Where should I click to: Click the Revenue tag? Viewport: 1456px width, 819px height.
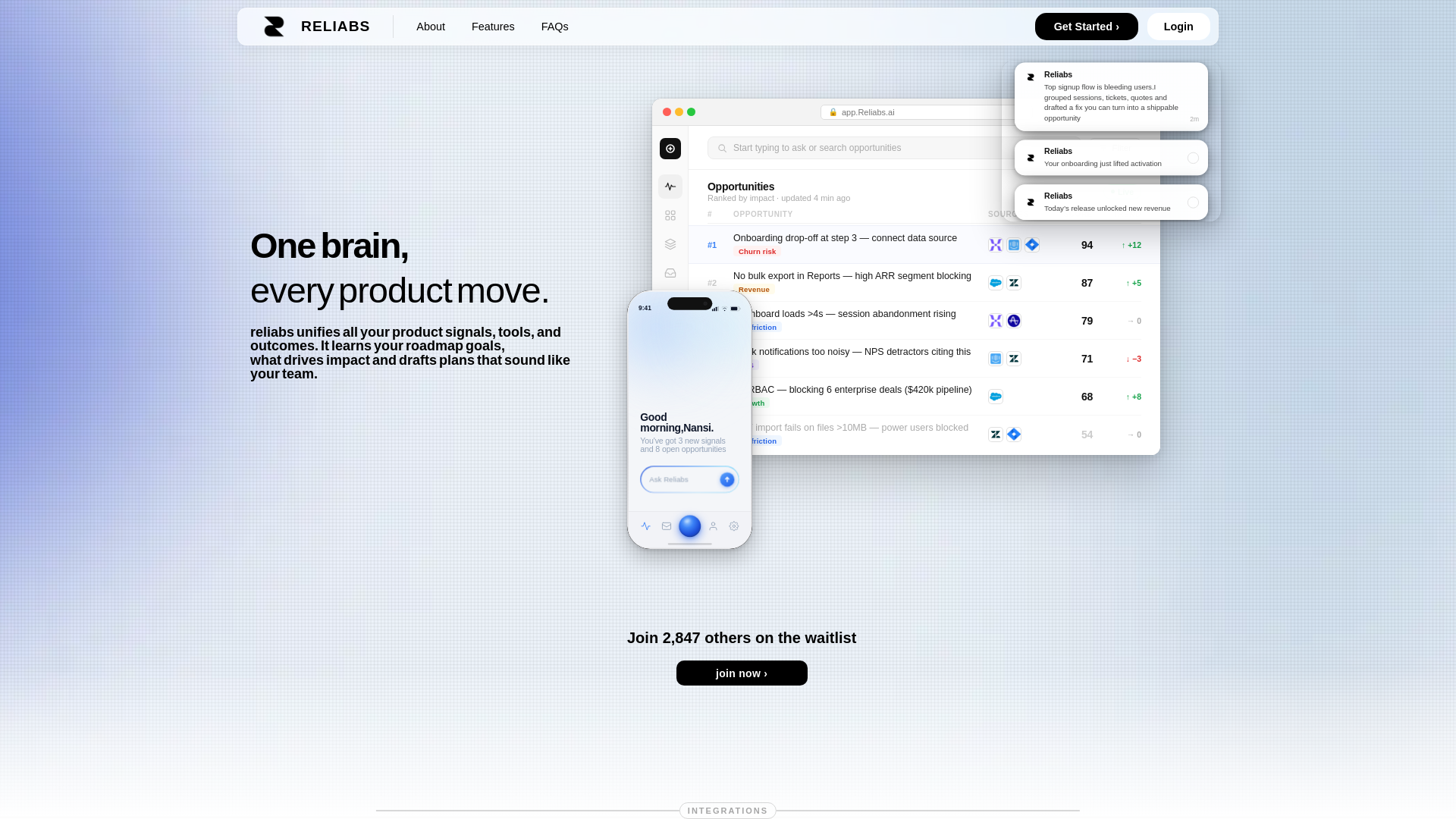click(x=754, y=290)
